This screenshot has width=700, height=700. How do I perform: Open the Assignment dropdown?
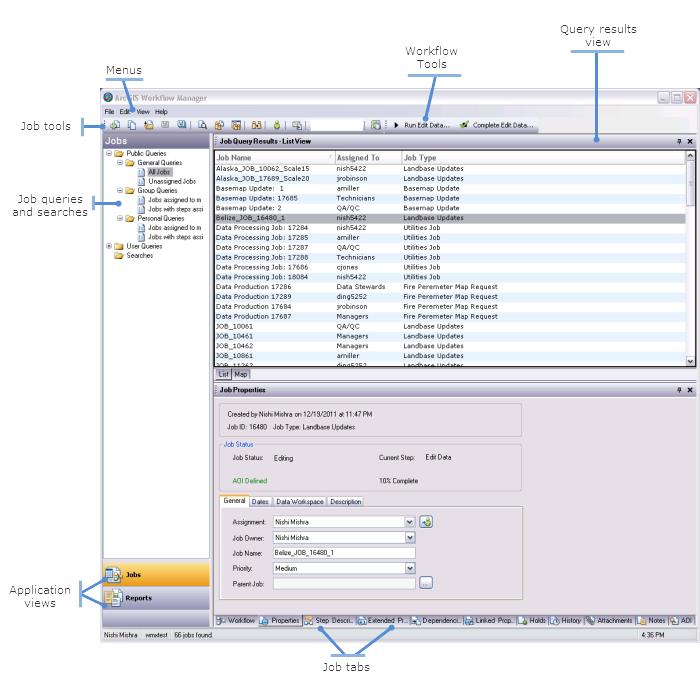pyautogui.click(x=410, y=522)
